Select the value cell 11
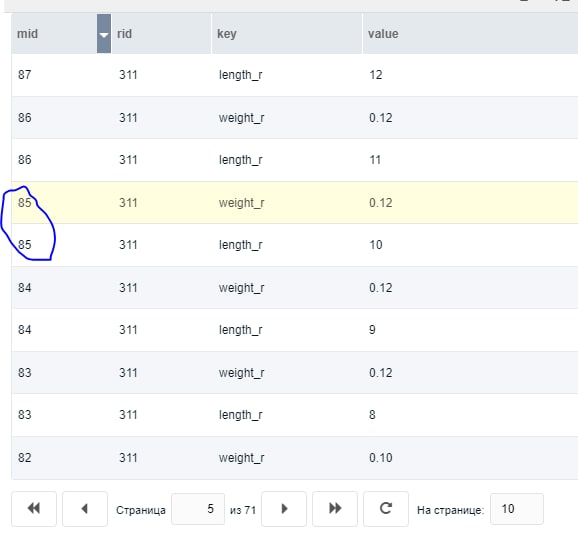 (375, 160)
